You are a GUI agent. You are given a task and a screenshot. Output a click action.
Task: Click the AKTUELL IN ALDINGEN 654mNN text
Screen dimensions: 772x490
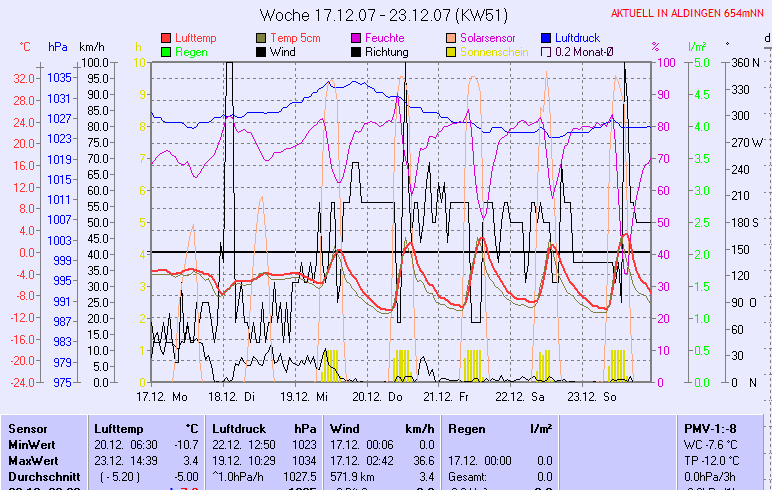point(689,12)
